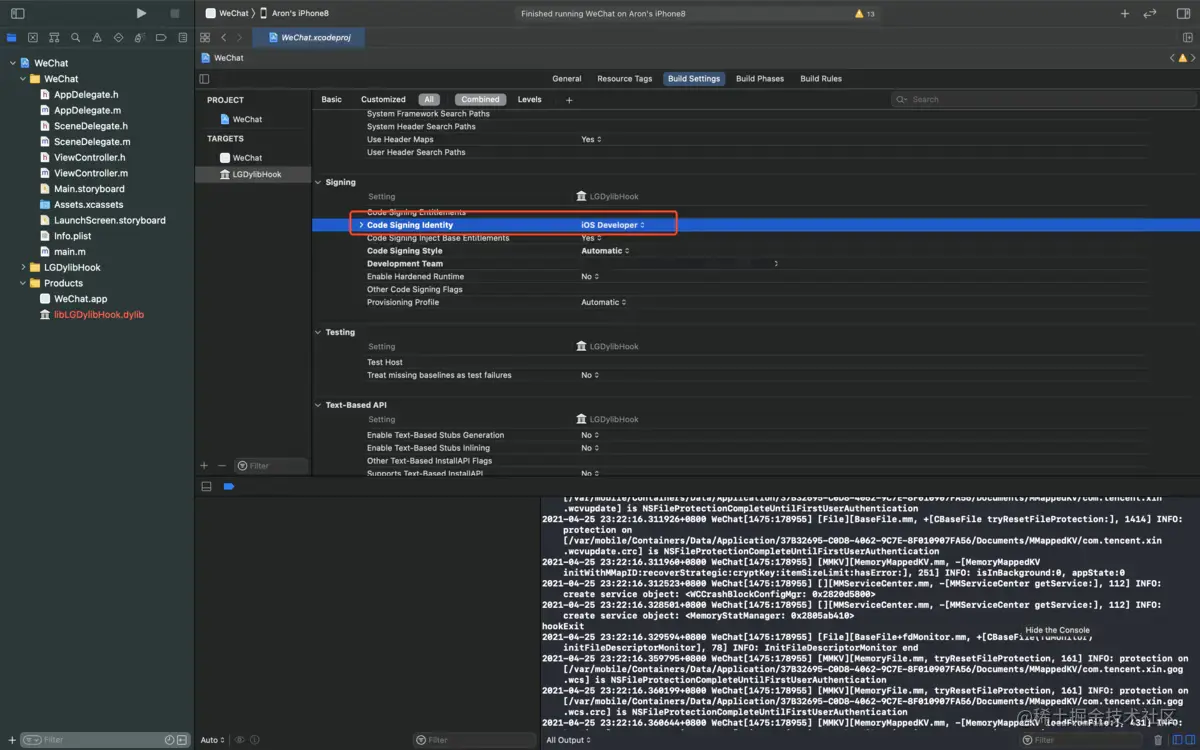
Task: Open the Issue navigator warning icon
Action: coord(97,37)
